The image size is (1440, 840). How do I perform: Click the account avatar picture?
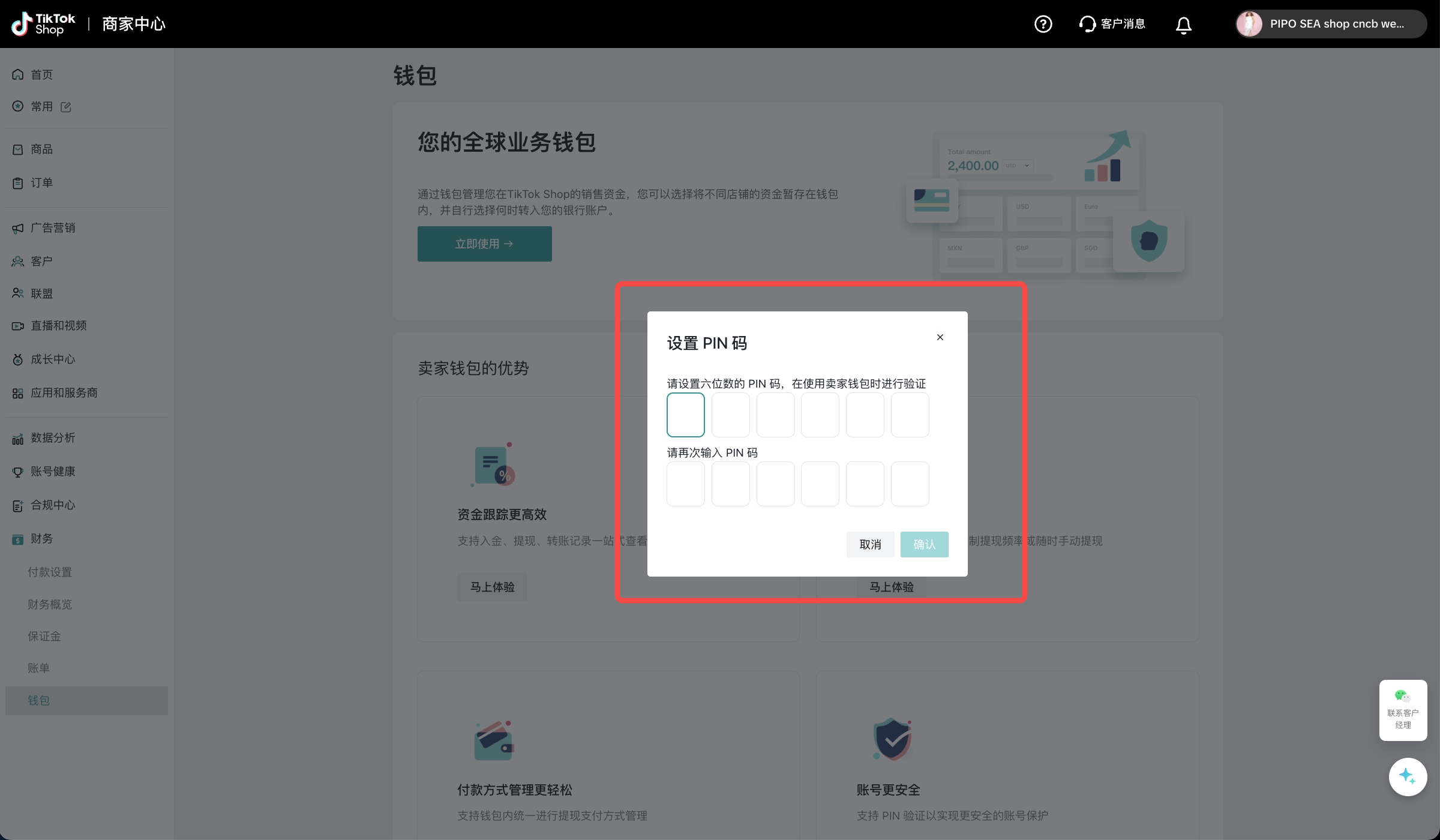[1249, 24]
